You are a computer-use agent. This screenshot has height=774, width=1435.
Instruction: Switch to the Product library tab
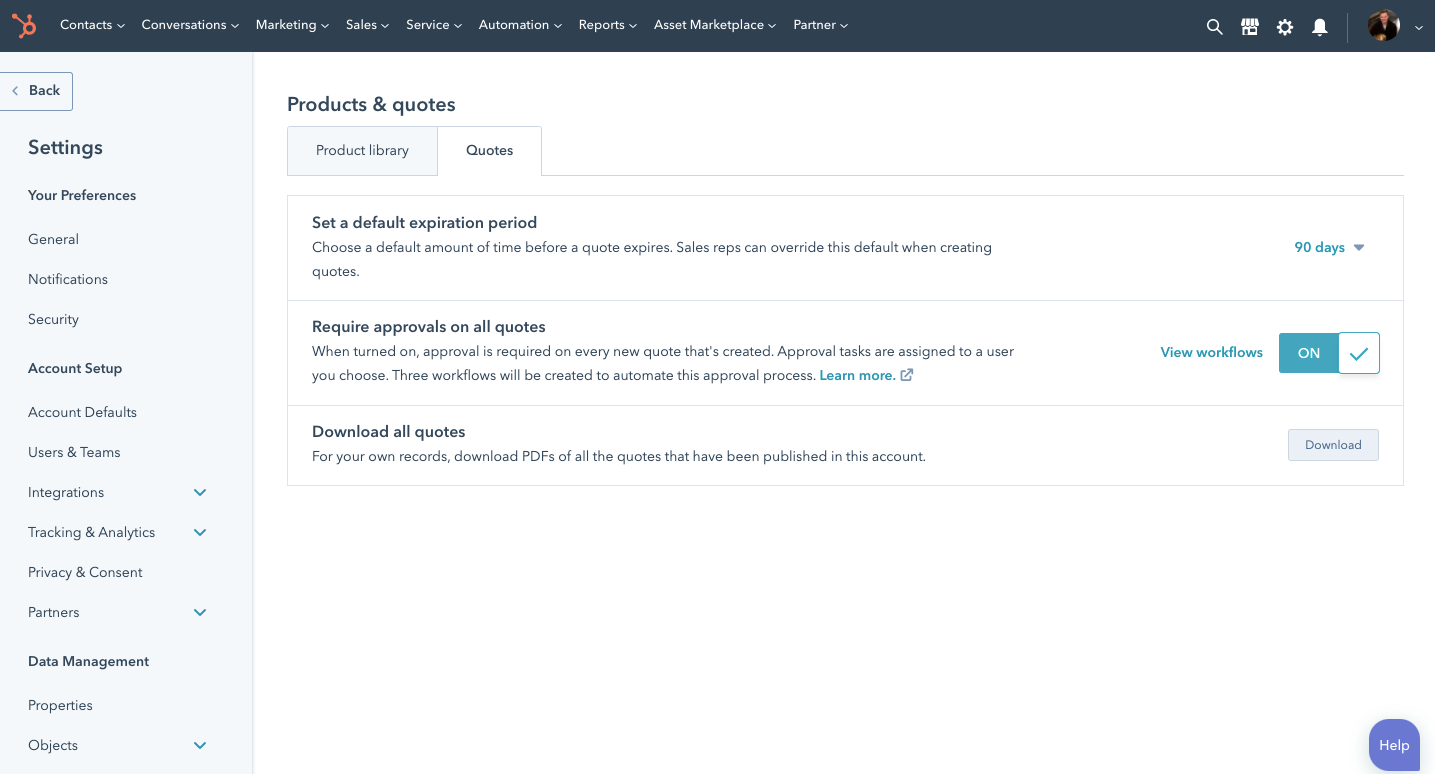[362, 151]
